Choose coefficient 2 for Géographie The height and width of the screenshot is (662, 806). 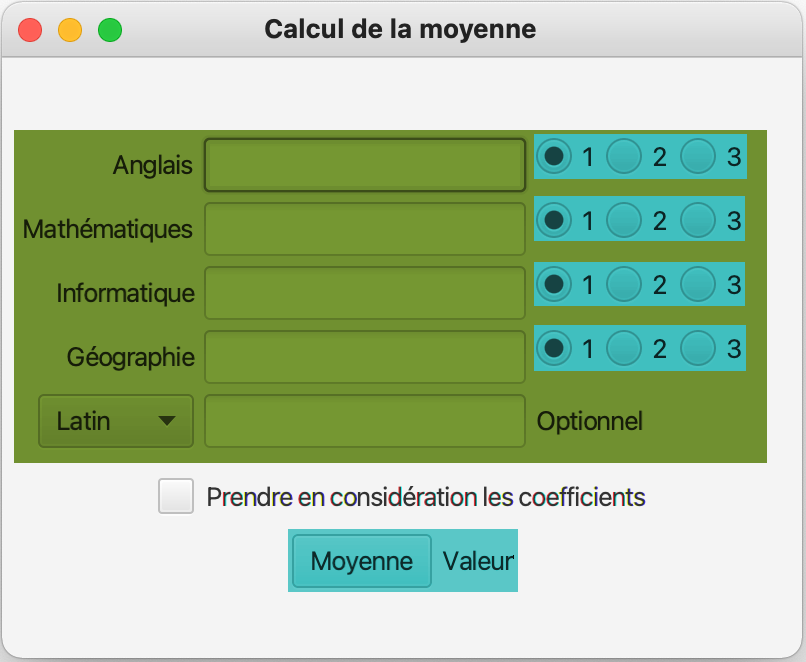625,348
